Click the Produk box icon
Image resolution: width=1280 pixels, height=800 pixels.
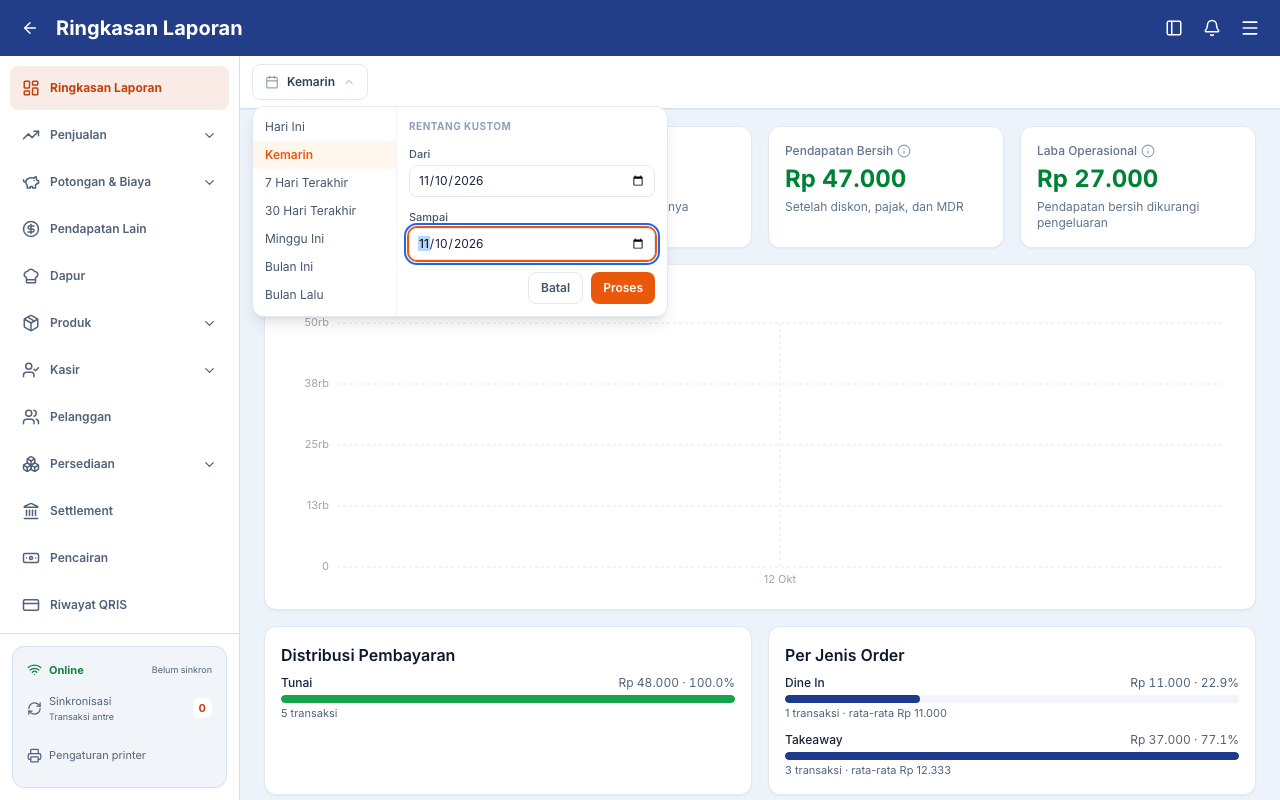pyautogui.click(x=31, y=323)
